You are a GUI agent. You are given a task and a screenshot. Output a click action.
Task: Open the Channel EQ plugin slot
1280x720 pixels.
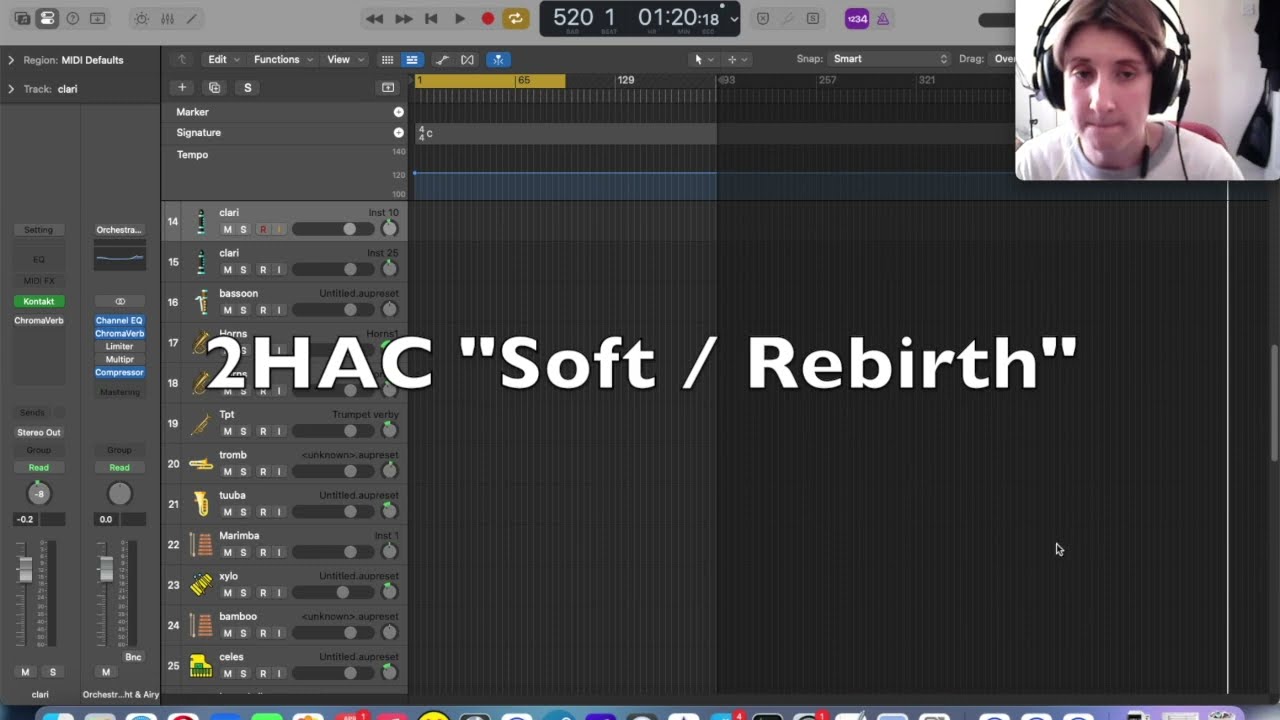click(119, 321)
